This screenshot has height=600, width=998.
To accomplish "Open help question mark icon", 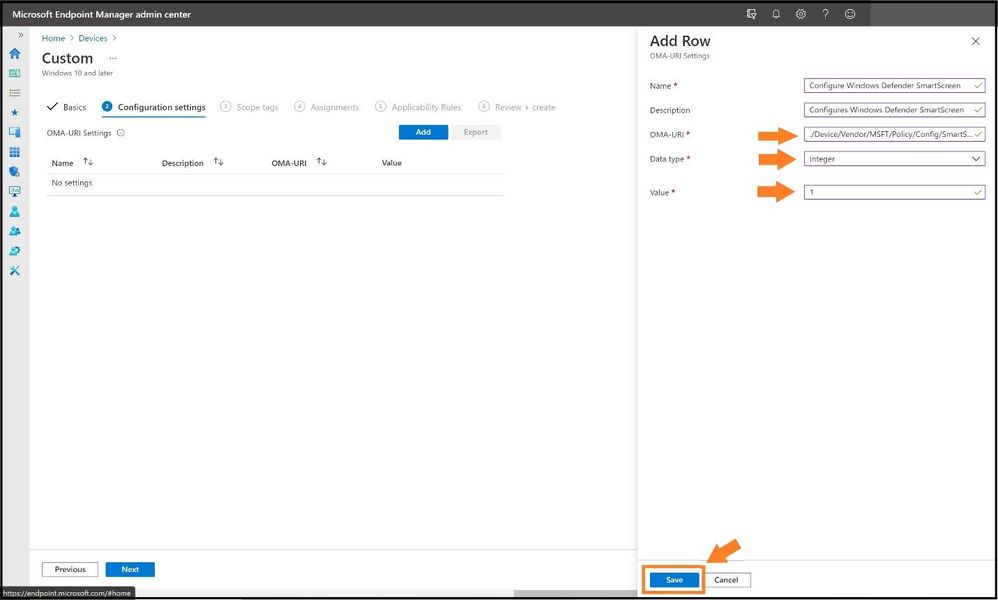I will coord(826,14).
